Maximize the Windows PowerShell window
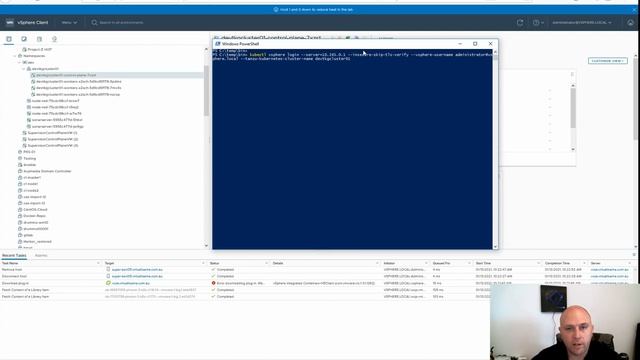The image size is (640, 360). 475,44
